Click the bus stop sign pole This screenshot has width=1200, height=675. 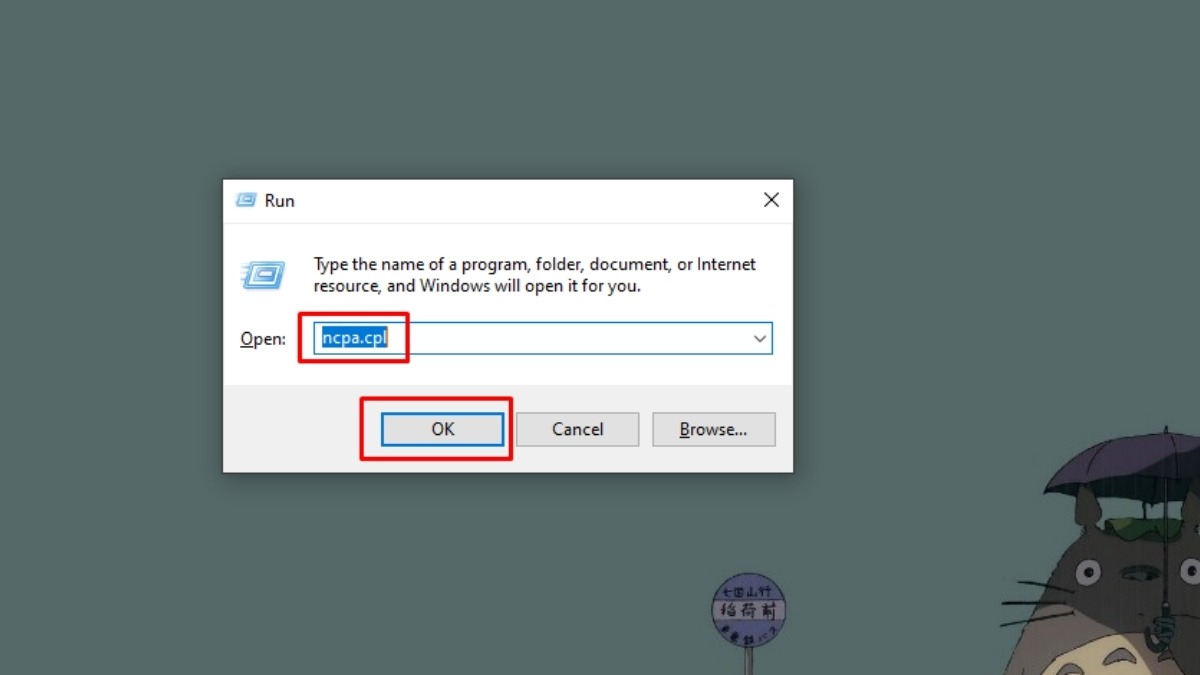pyautogui.click(x=748, y=660)
